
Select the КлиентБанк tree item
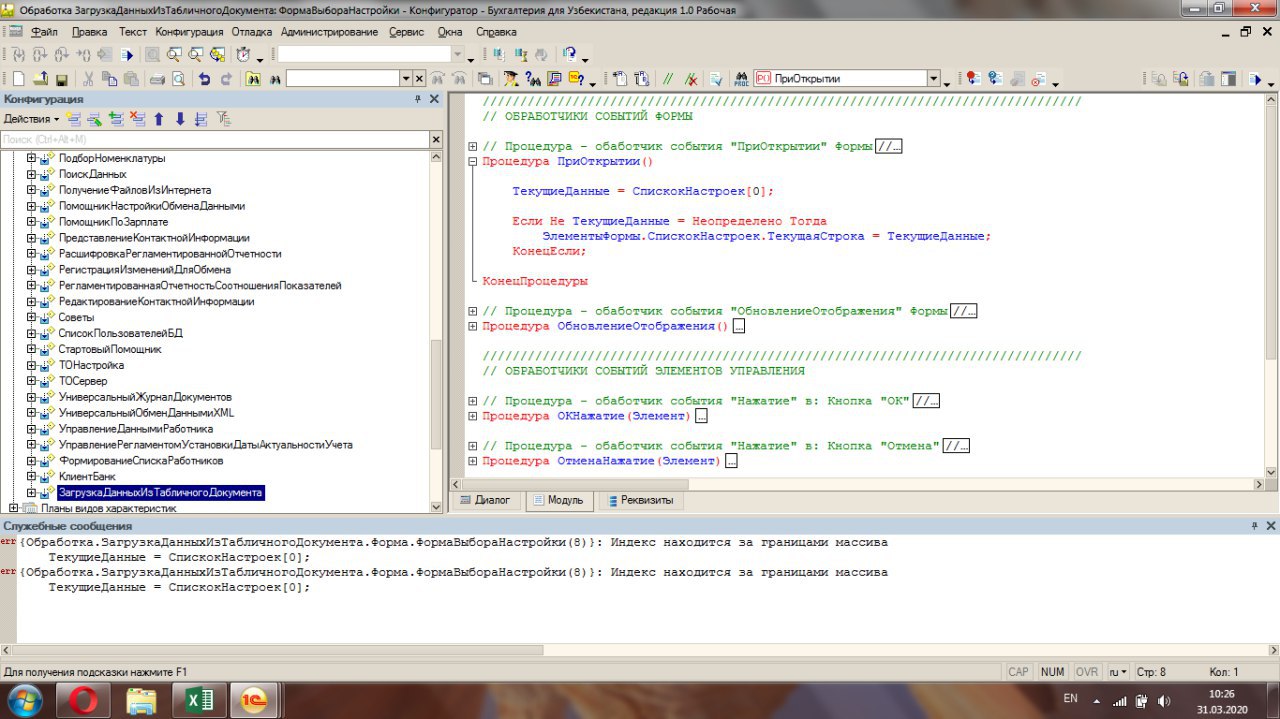[x=87, y=477]
